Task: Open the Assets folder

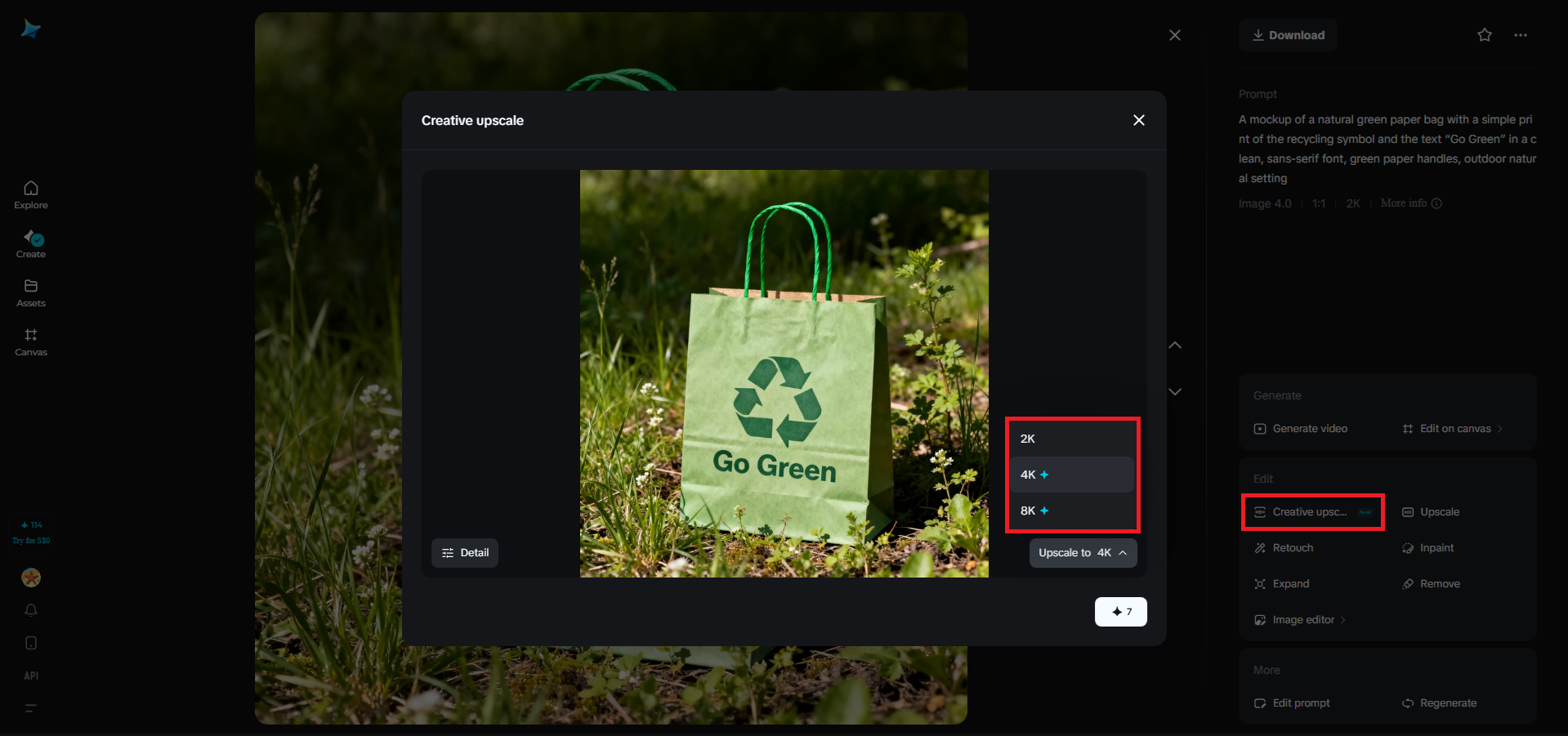Action: tap(31, 293)
